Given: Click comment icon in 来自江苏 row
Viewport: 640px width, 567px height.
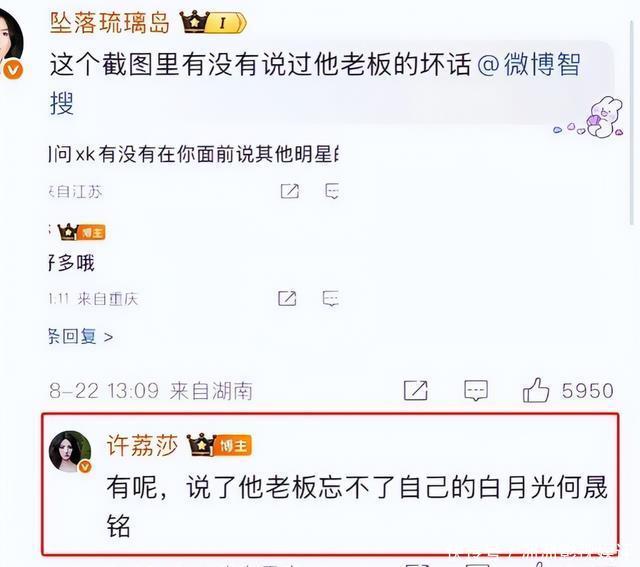Looking at the screenshot, I should (332, 191).
